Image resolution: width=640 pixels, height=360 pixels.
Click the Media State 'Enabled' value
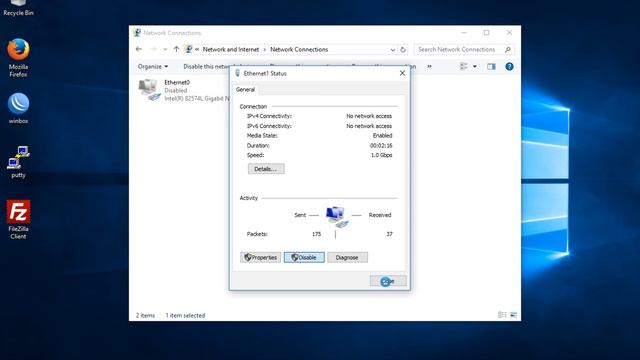(382, 136)
